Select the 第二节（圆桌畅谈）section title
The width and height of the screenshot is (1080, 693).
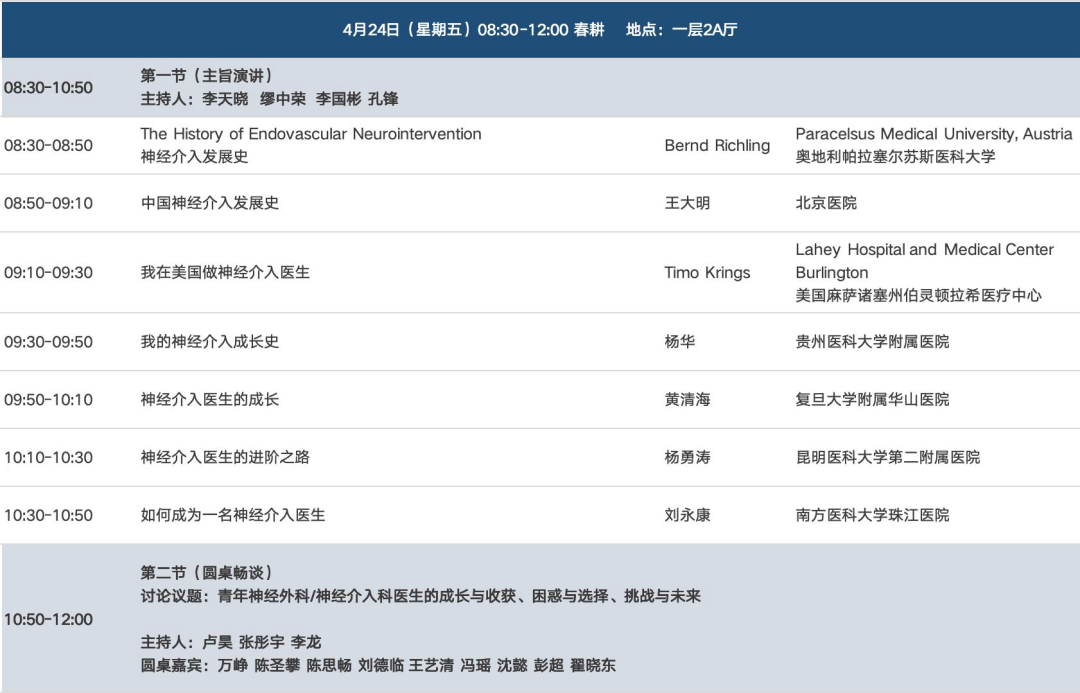(207, 573)
